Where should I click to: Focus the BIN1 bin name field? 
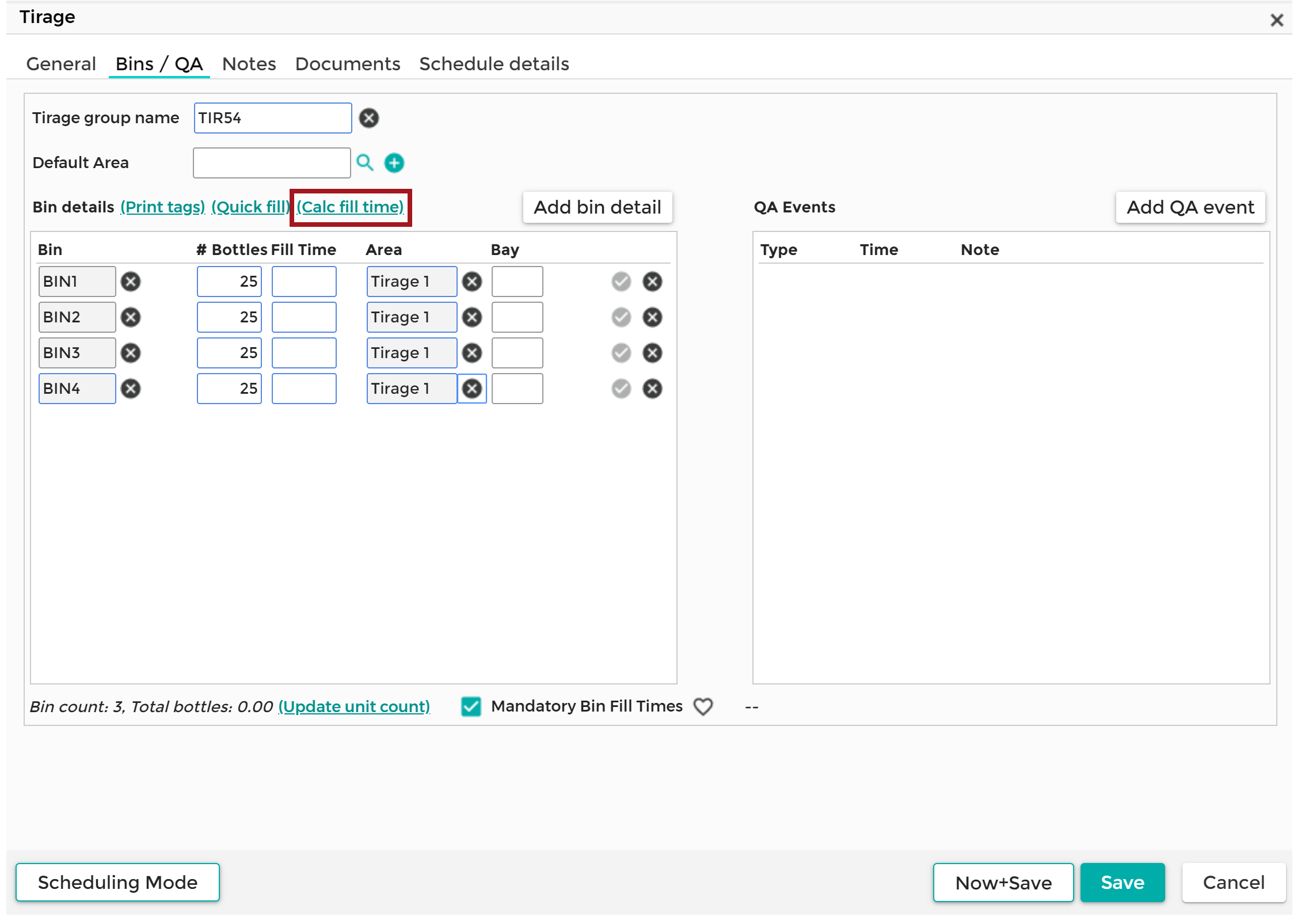pyautogui.click(x=77, y=282)
